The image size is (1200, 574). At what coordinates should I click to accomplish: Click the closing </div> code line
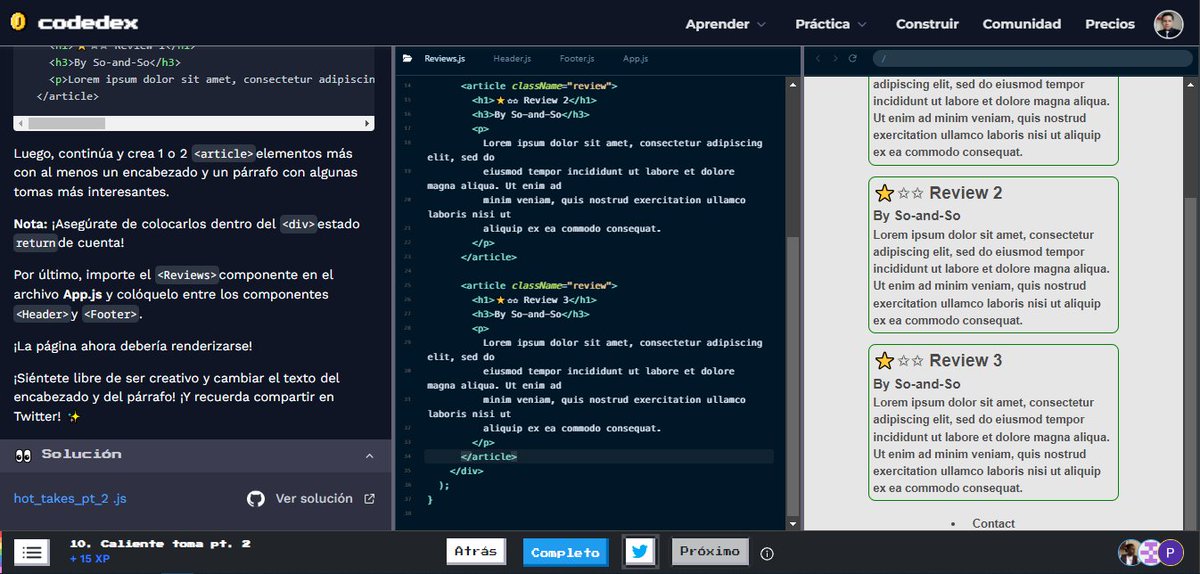click(x=466, y=470)
